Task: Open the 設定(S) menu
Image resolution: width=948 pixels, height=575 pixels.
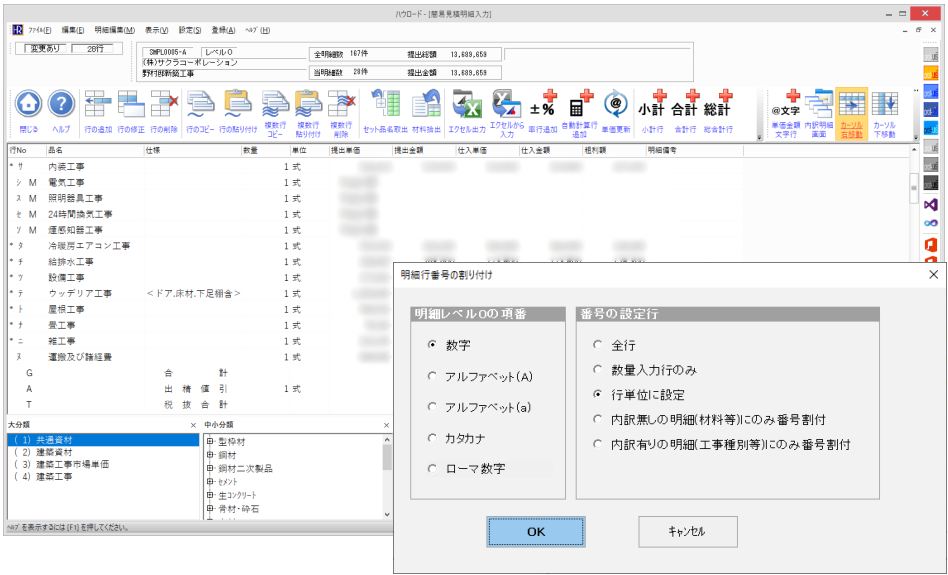Action: 189,31
